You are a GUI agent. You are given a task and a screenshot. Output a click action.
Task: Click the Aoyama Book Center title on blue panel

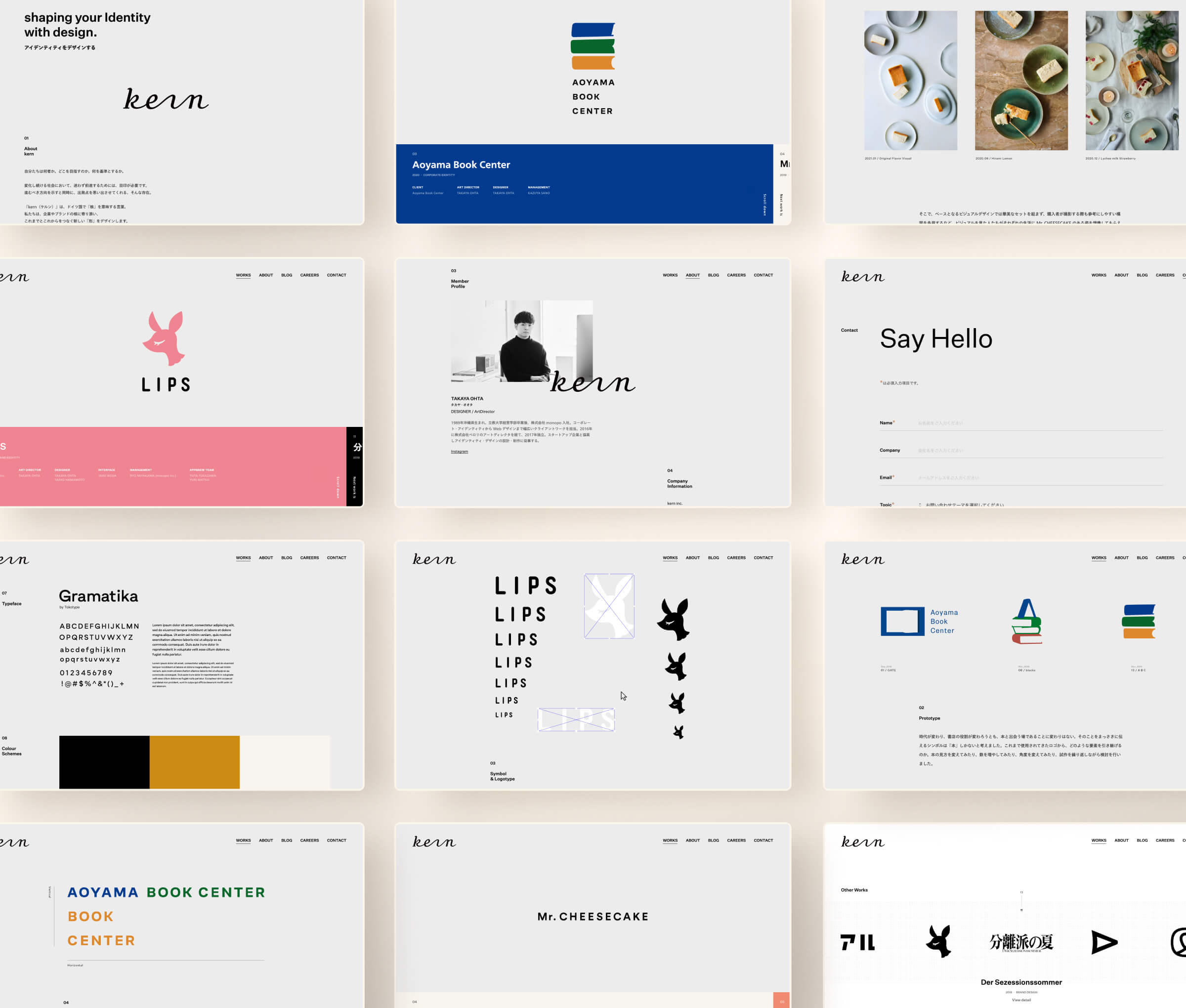pyautogui.click(x=461, y=165)
